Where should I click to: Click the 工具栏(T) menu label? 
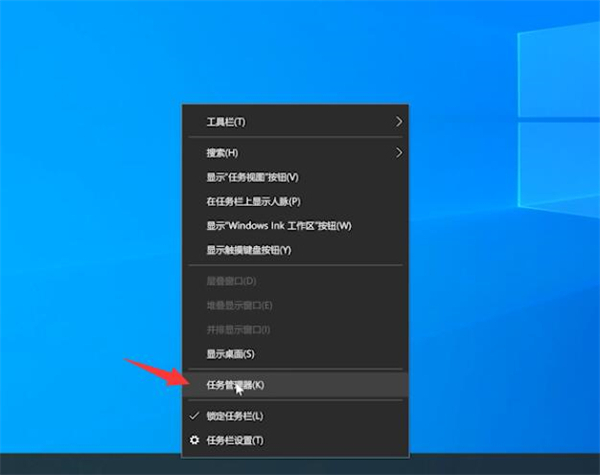tap(225, 122)
